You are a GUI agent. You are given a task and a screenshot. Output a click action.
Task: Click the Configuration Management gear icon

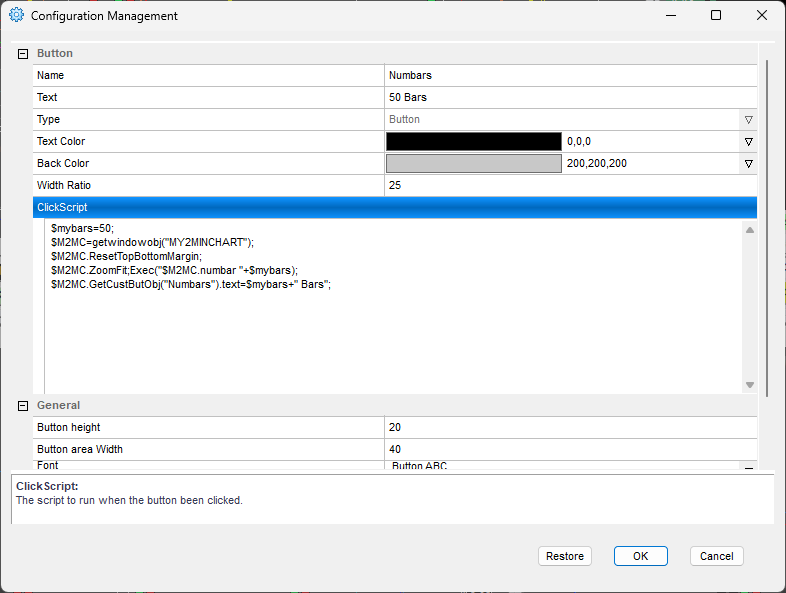pos(17,15)
